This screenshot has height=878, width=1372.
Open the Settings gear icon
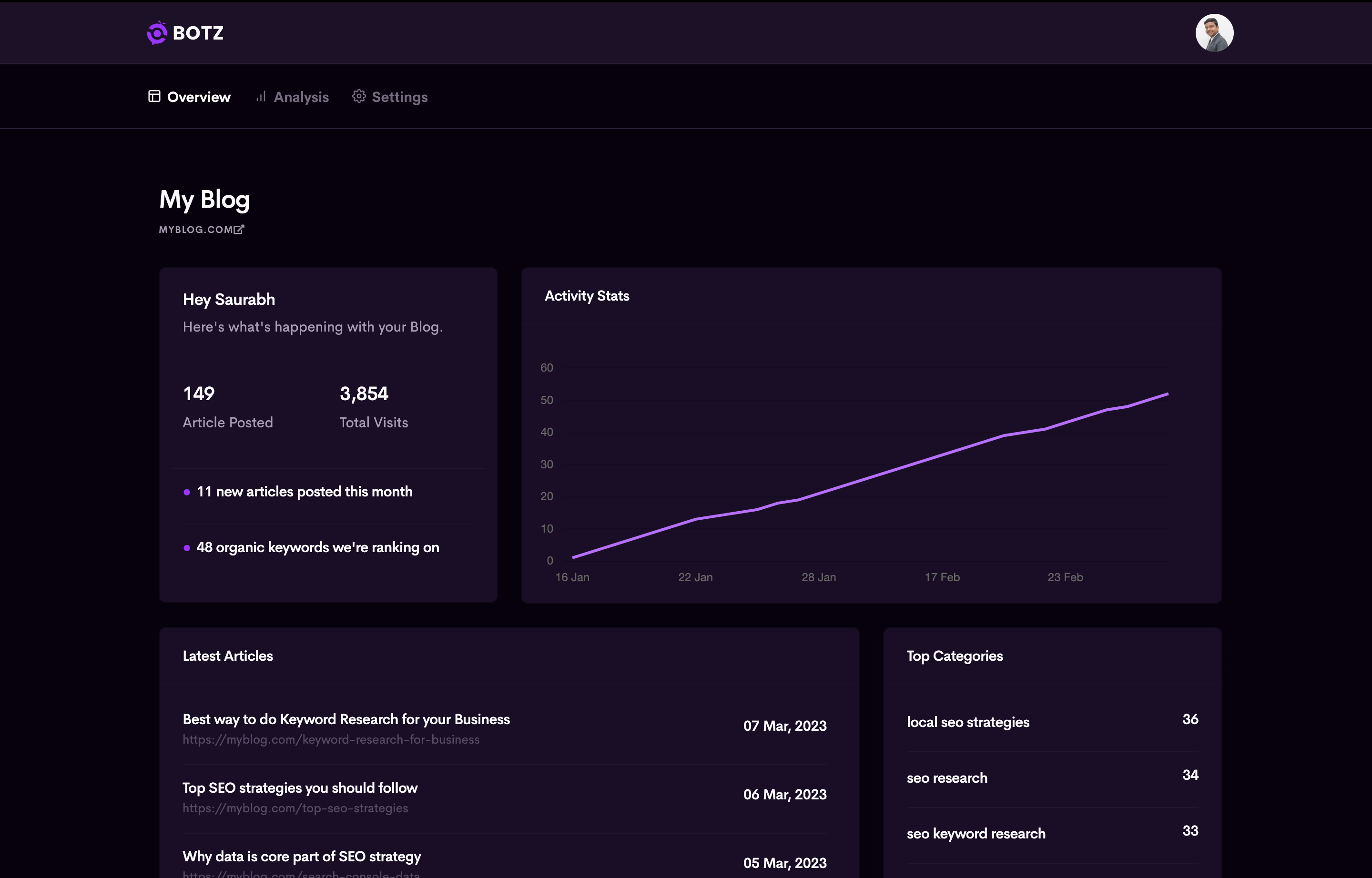[x=359, y=96]
